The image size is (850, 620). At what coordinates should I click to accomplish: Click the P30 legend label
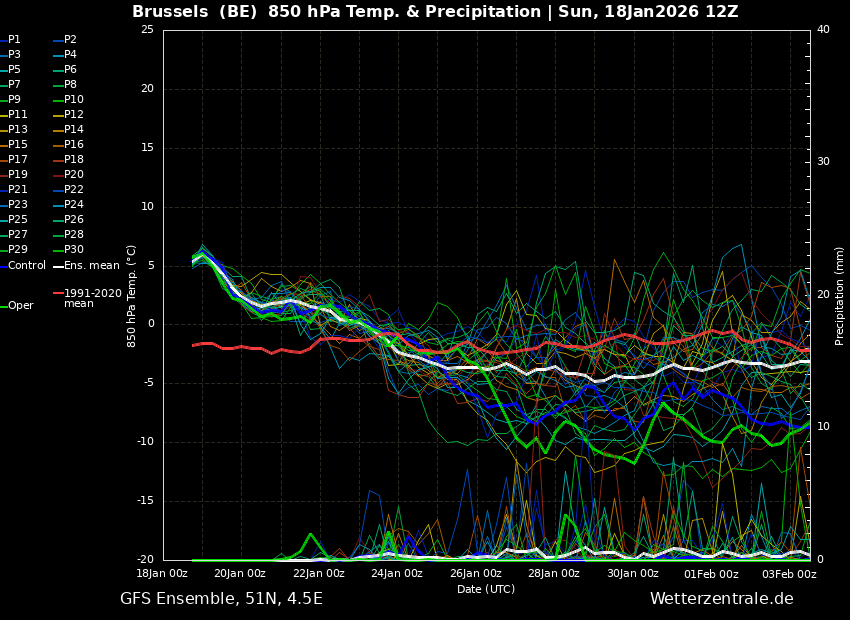point(74,250)
